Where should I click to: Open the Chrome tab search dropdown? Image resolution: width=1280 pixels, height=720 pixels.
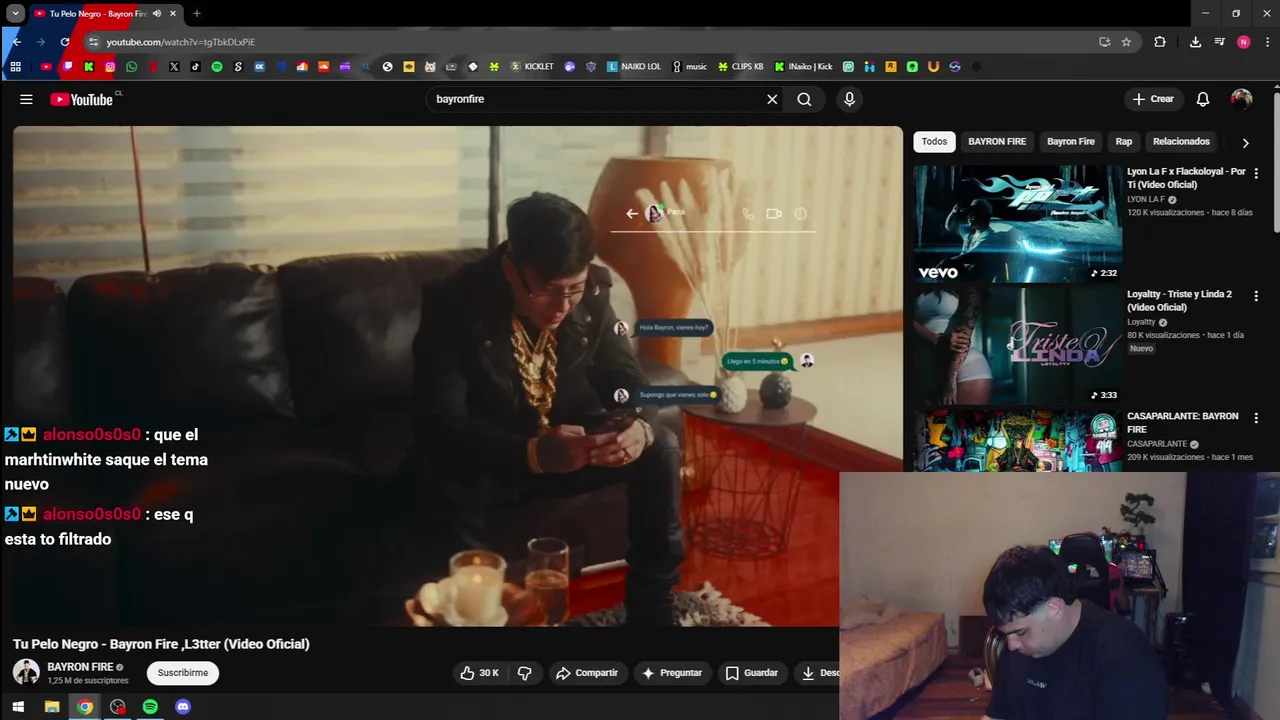tap(16, 13)
